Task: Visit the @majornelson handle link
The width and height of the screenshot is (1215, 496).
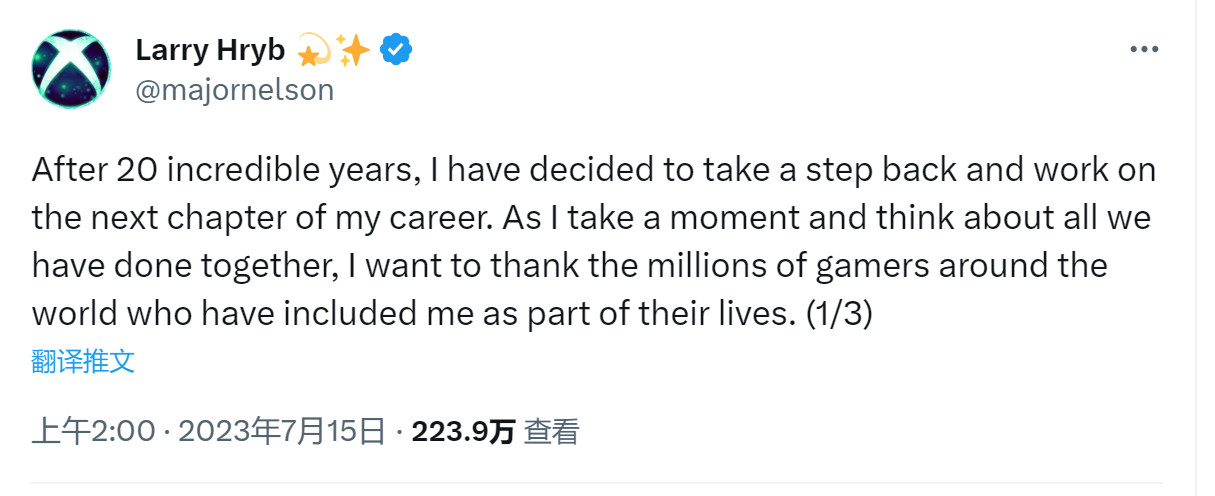Action: coord(234,90)
